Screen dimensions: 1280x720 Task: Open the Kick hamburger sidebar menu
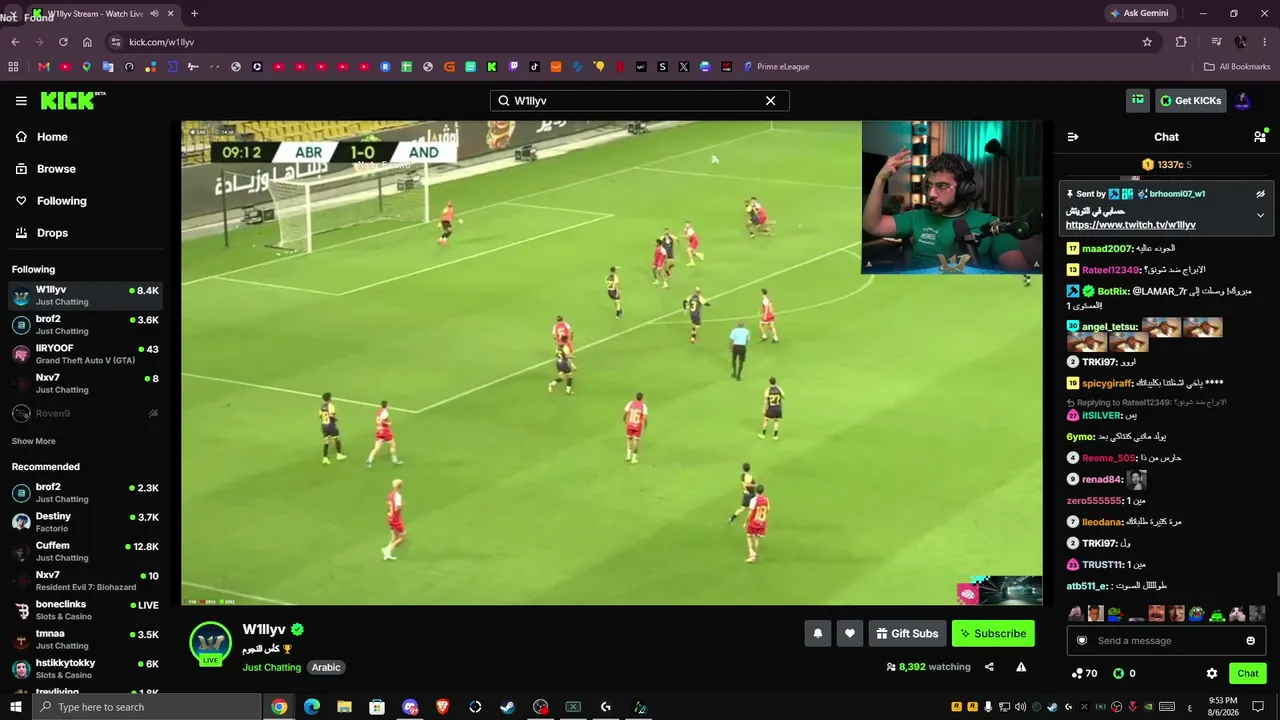point(21,101)
